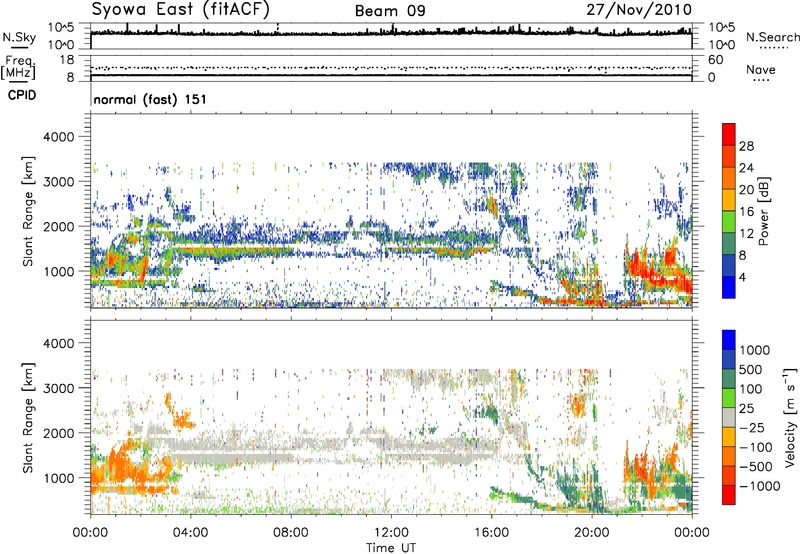Select the '16:00' time tick label

click(491, 533)
